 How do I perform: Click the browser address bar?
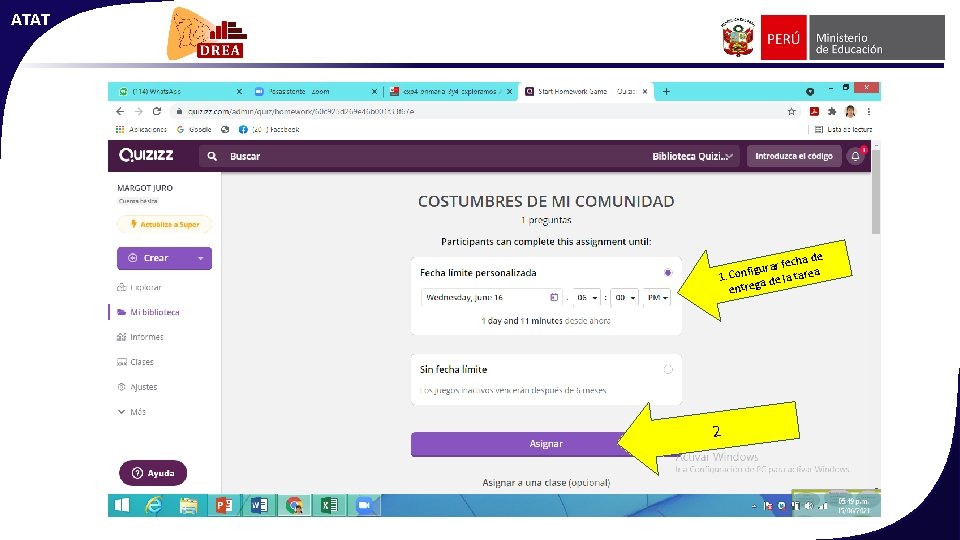click(x=478, y=111)
